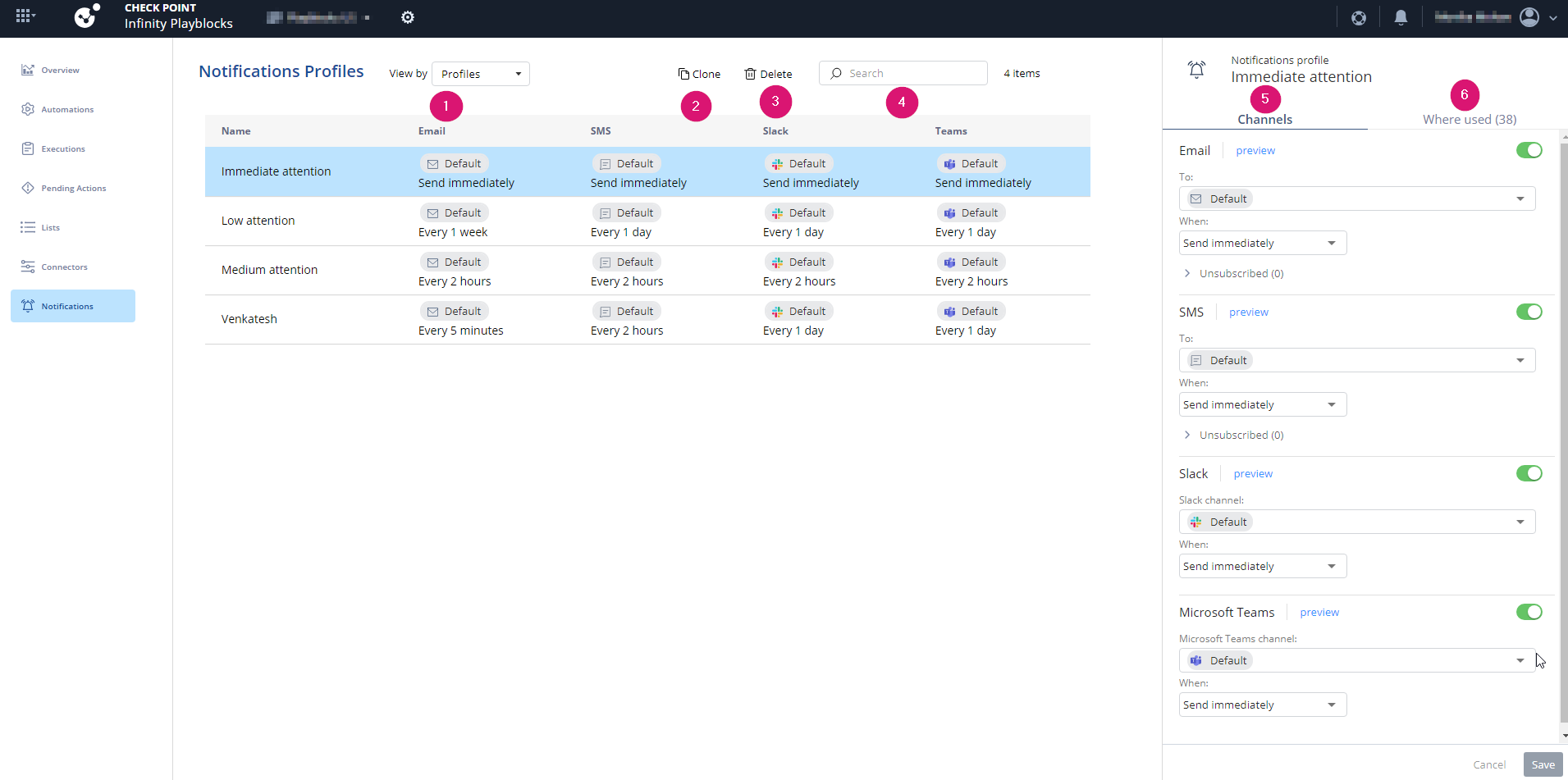The height and width of the screenshot is (780, 1568).
Task: Clone the selected profile
Action: coord(699,74)
